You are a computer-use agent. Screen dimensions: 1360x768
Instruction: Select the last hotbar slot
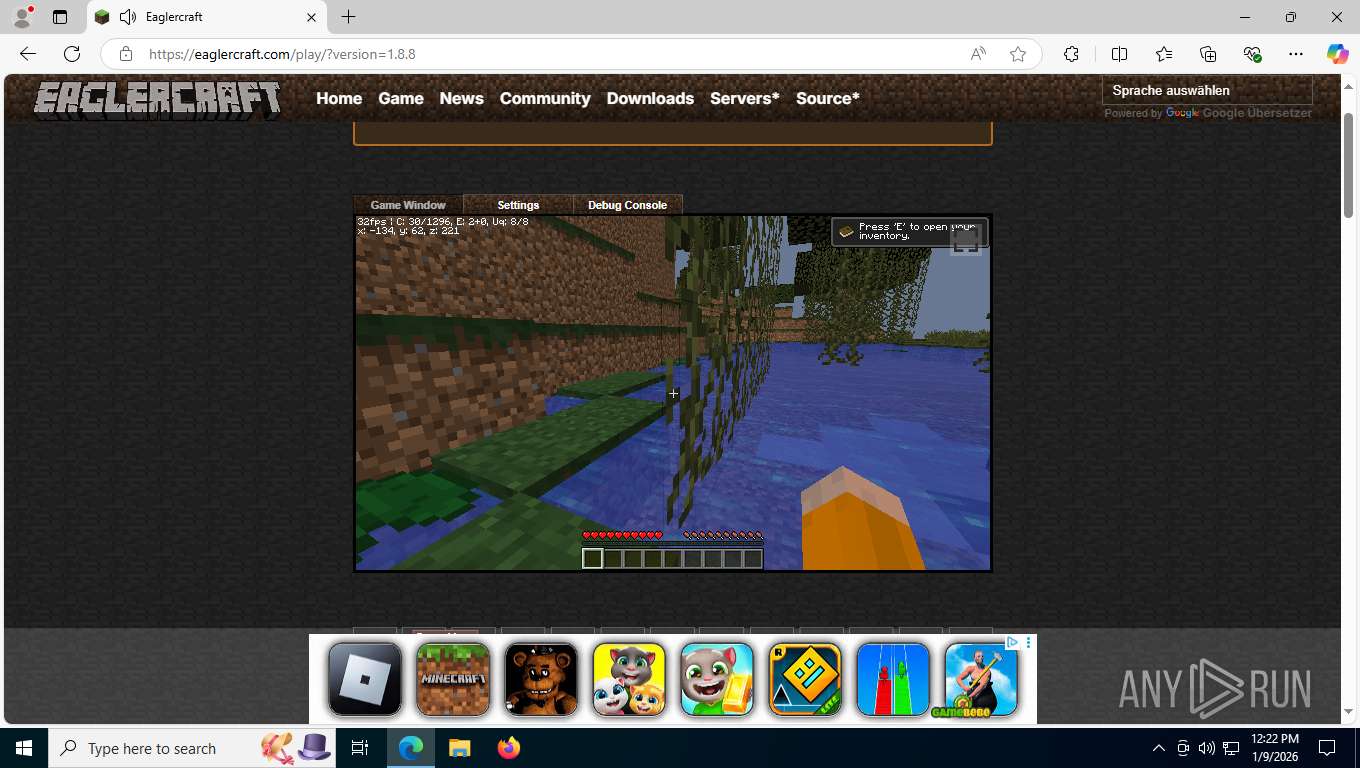[x=753, y=559]
